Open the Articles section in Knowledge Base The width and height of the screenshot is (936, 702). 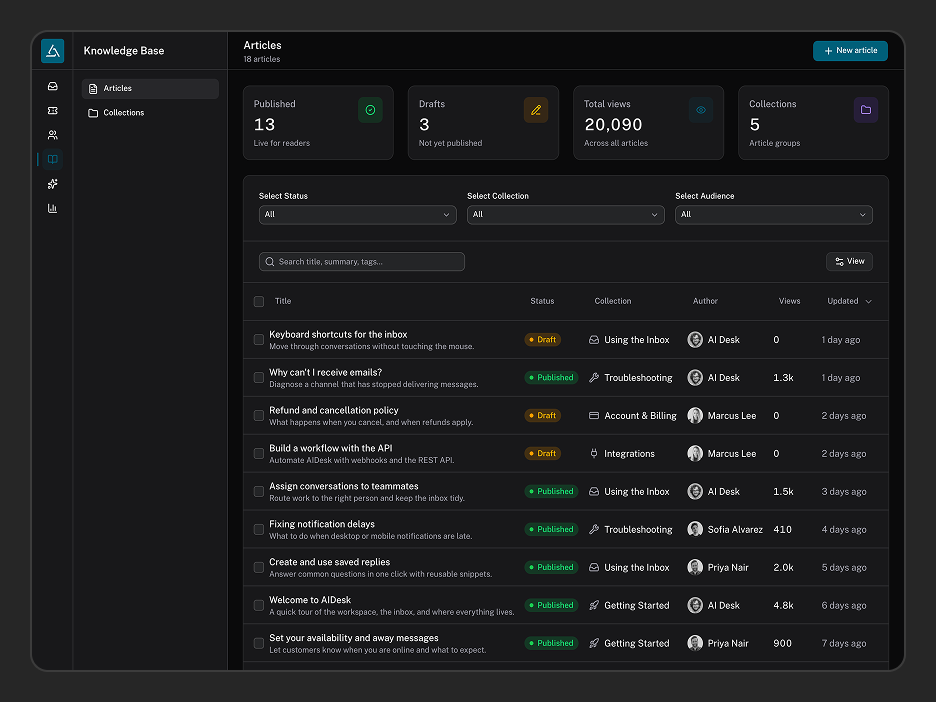150,88
